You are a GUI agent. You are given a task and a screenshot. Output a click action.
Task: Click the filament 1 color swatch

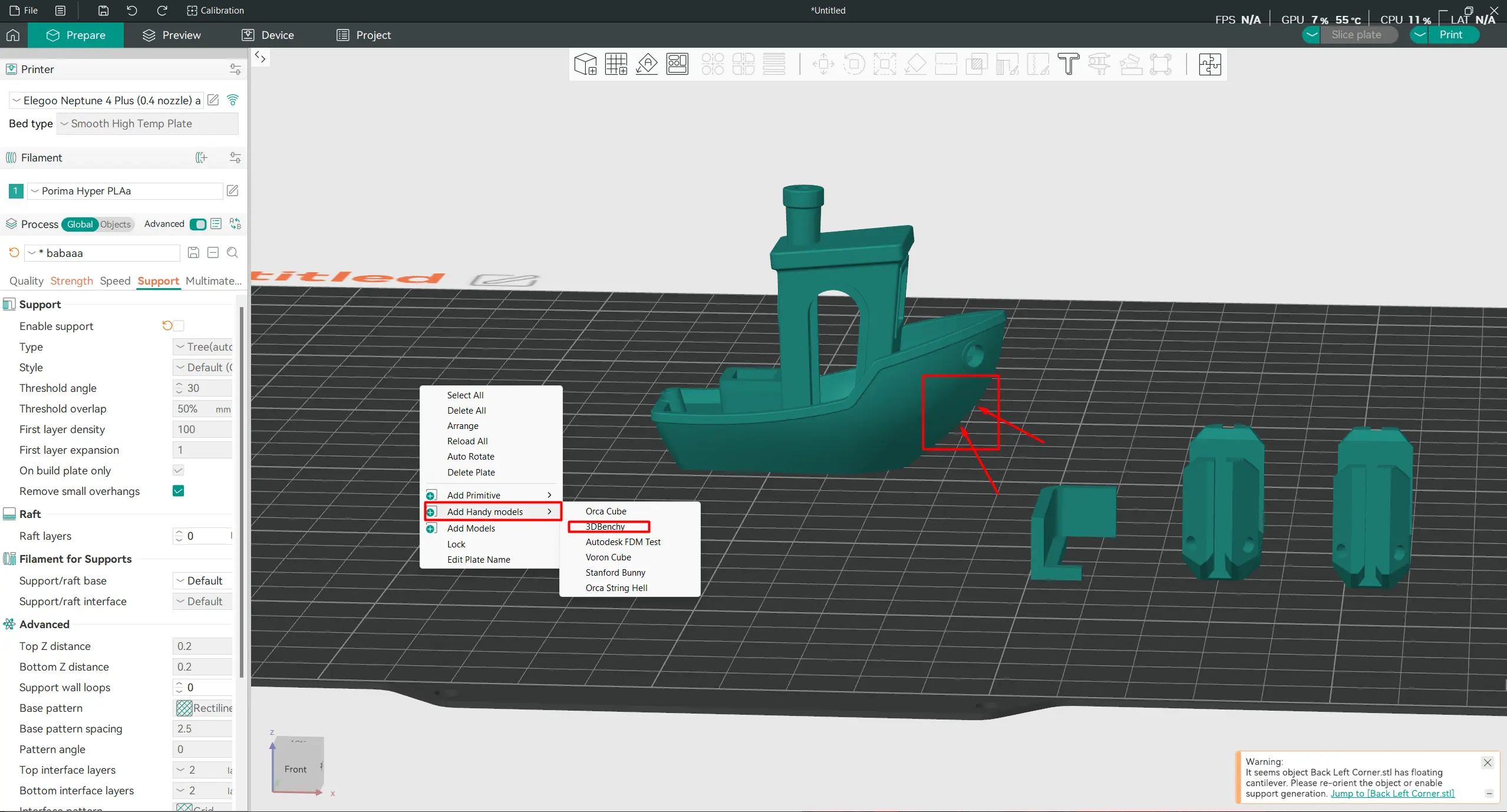pos(16,191)
